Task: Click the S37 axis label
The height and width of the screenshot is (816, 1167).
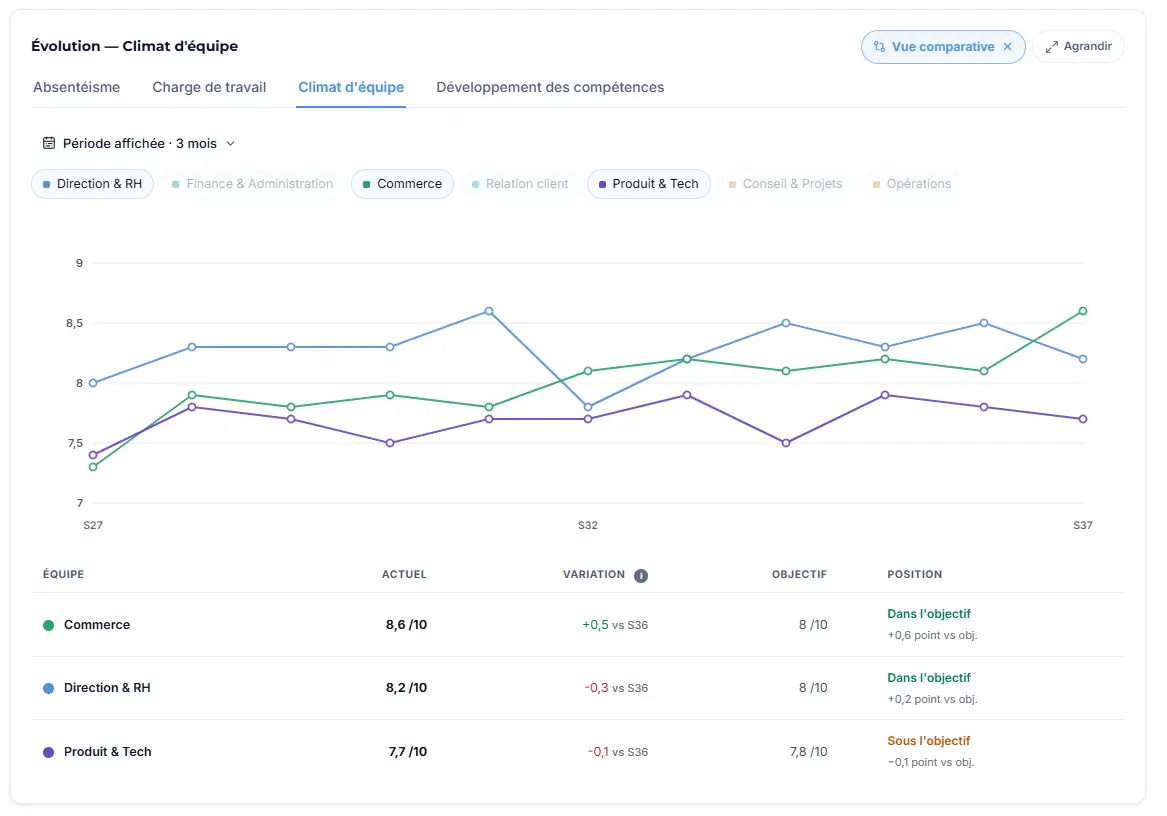Action: tap(1083, 526)
